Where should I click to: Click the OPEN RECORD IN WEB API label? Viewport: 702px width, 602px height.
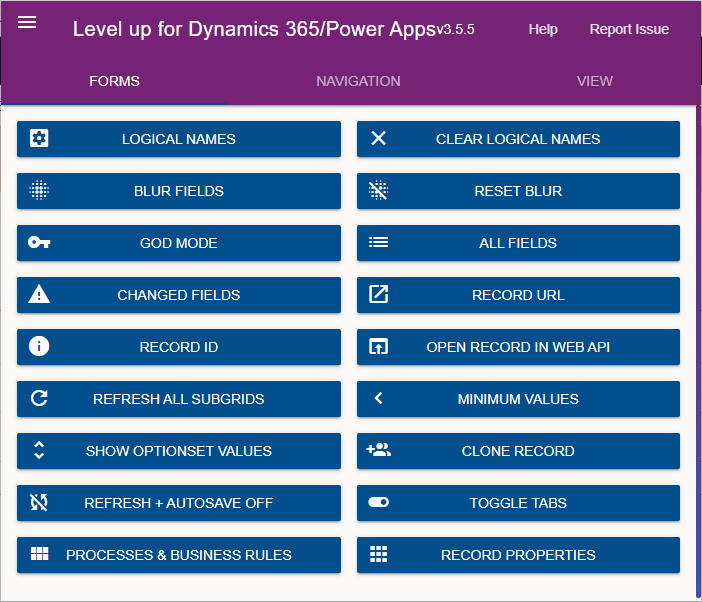tap(518, 347)
